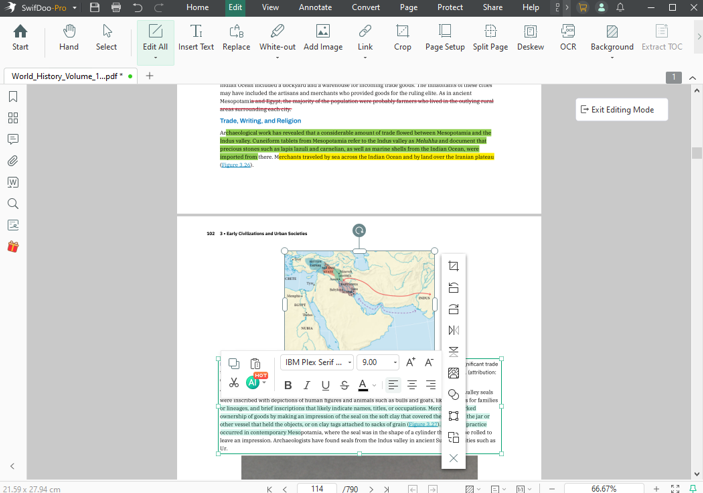Activate the Select cursor tool
Viewport: 703px width, 493px height.
[x=106, y=38]
